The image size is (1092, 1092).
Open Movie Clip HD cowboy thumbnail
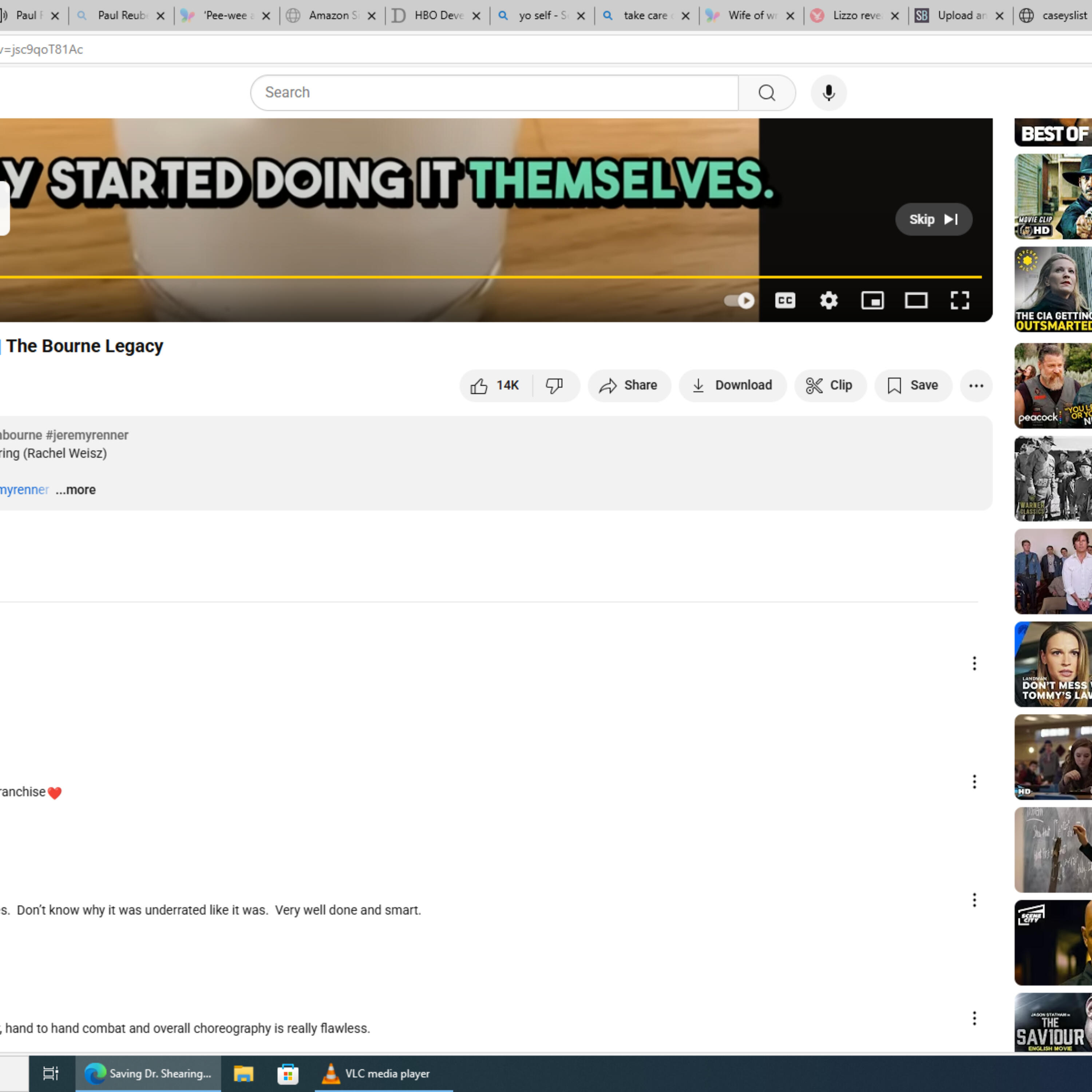click(x=1053, y=197)
